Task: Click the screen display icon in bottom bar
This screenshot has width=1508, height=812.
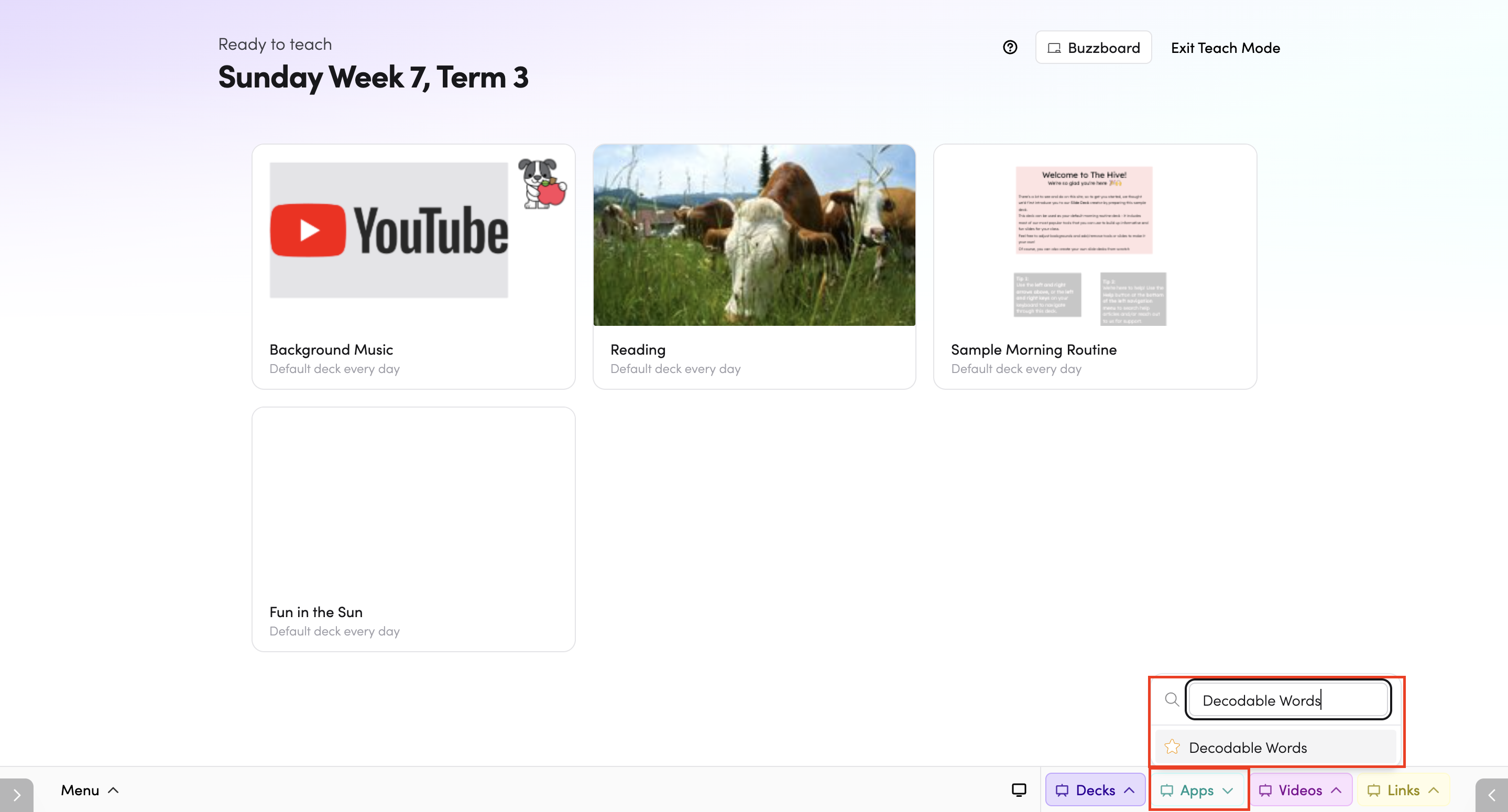Action: click(1019, 790)
